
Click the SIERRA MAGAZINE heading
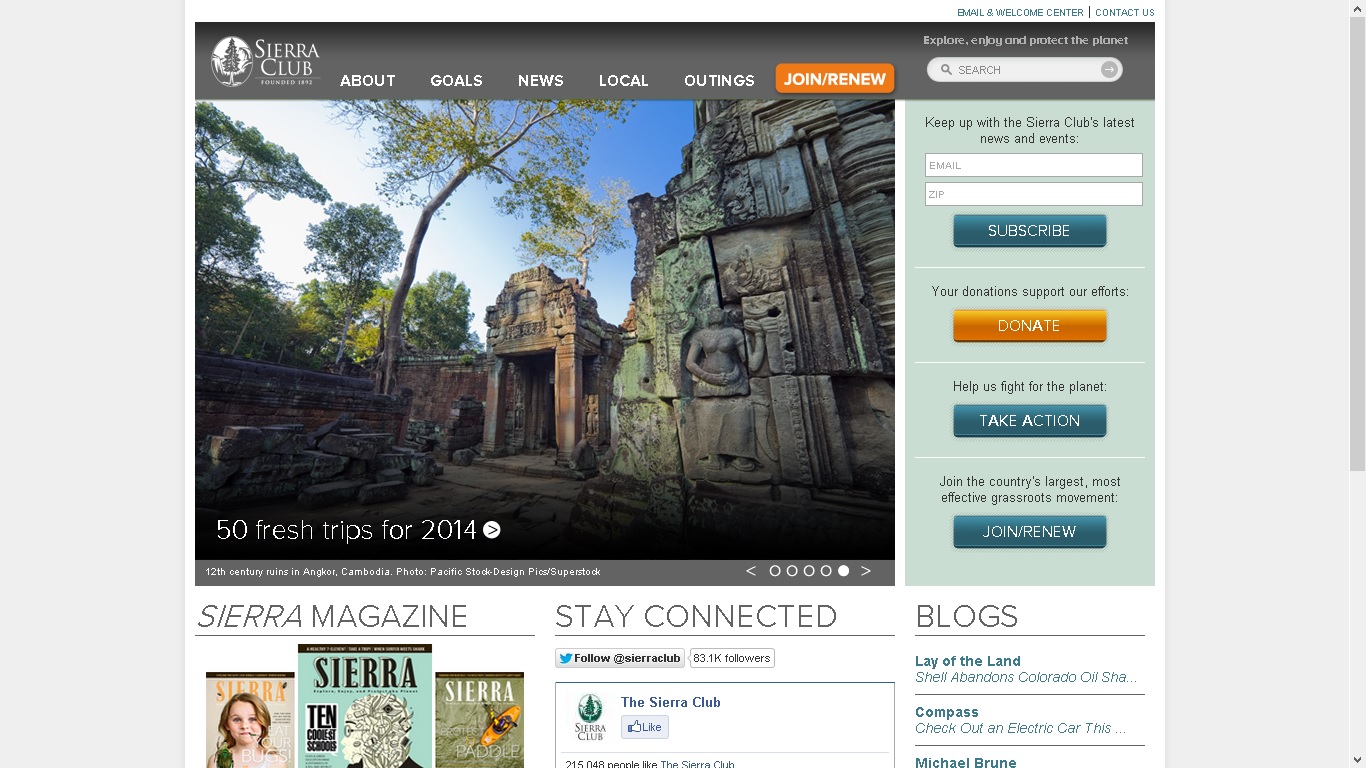[332, 617]
